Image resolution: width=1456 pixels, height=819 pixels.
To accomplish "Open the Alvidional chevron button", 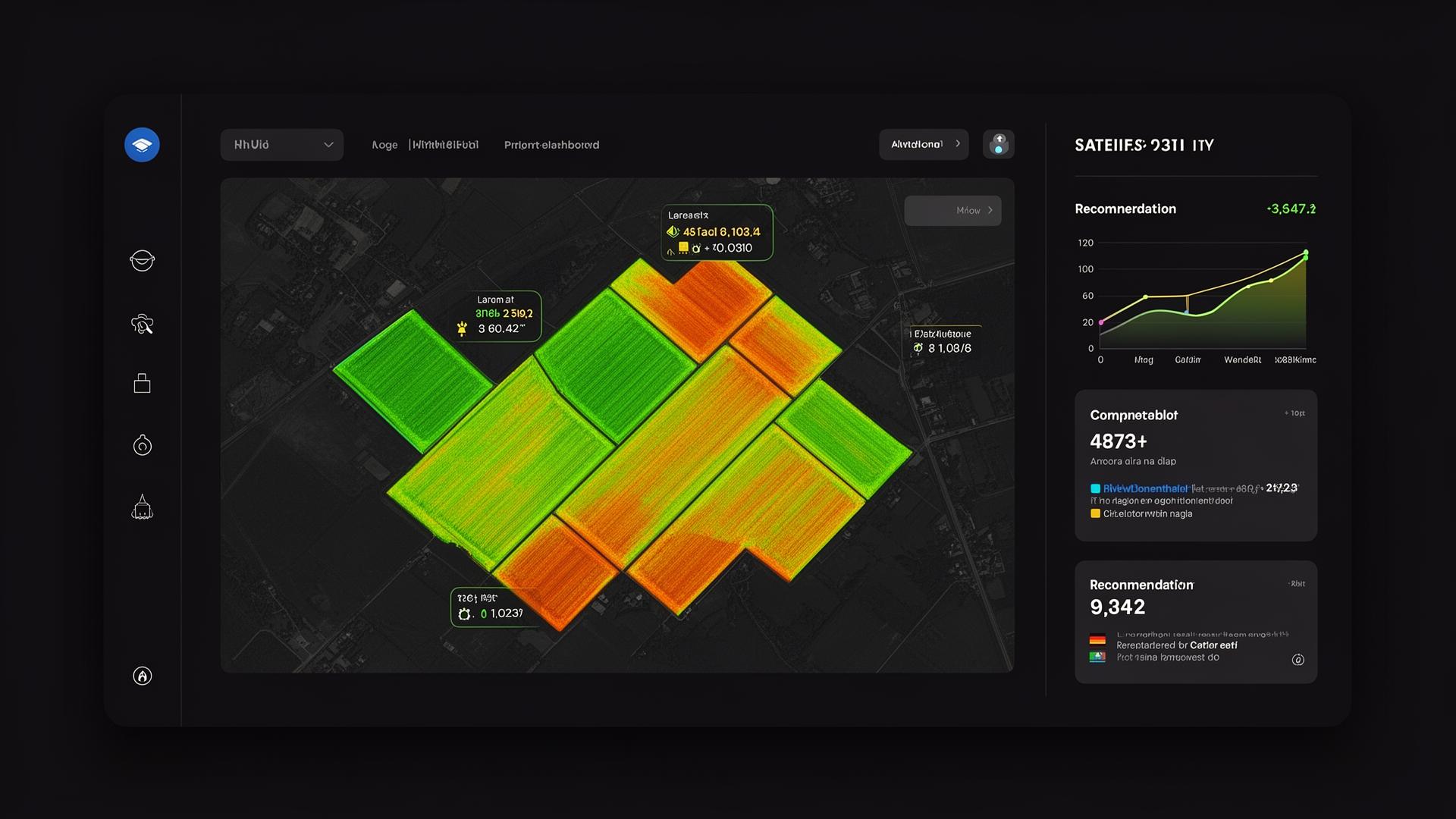I will [924, 144].
